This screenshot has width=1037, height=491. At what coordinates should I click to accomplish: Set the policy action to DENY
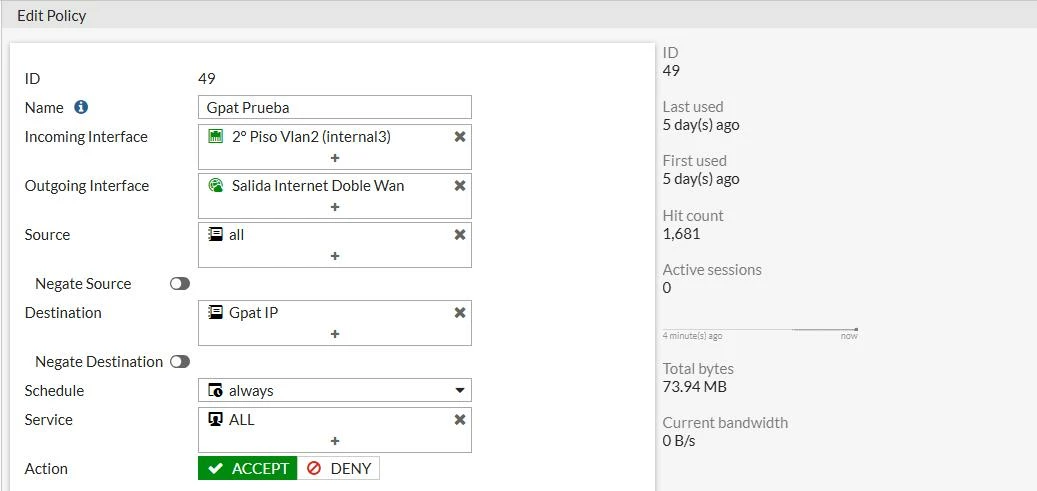point(339,469)
